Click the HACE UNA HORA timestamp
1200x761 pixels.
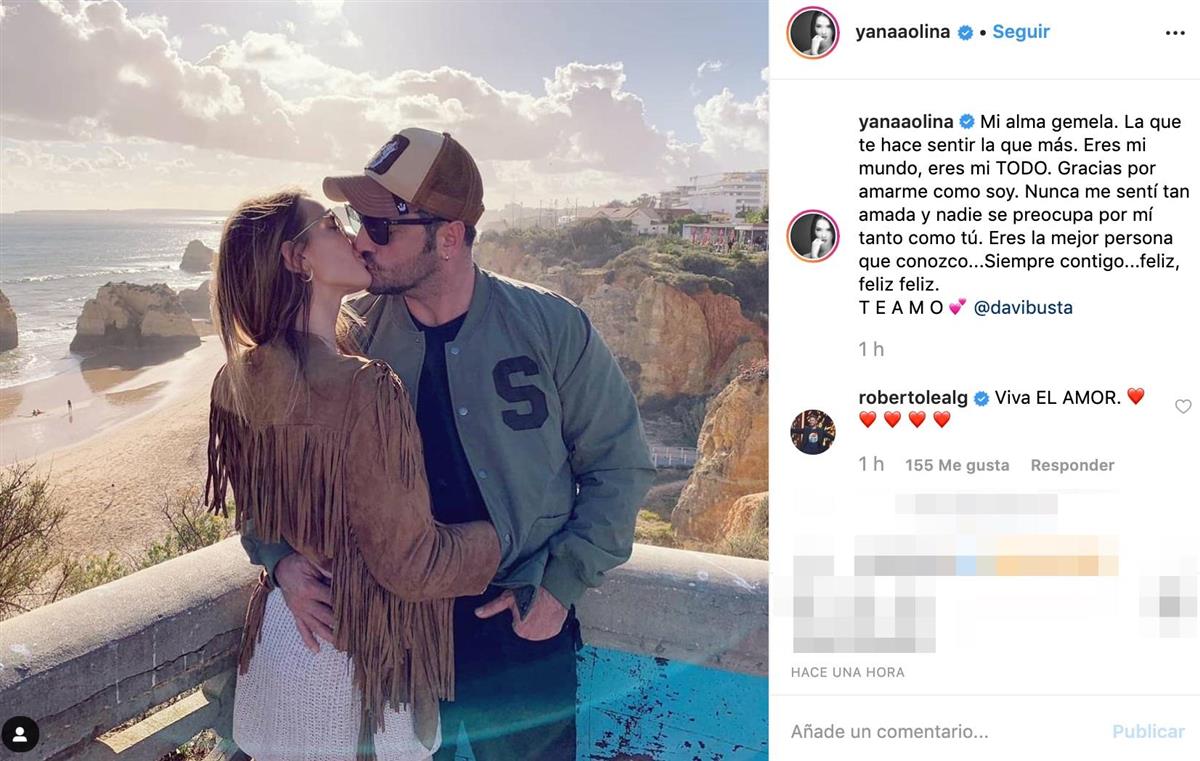848,672
